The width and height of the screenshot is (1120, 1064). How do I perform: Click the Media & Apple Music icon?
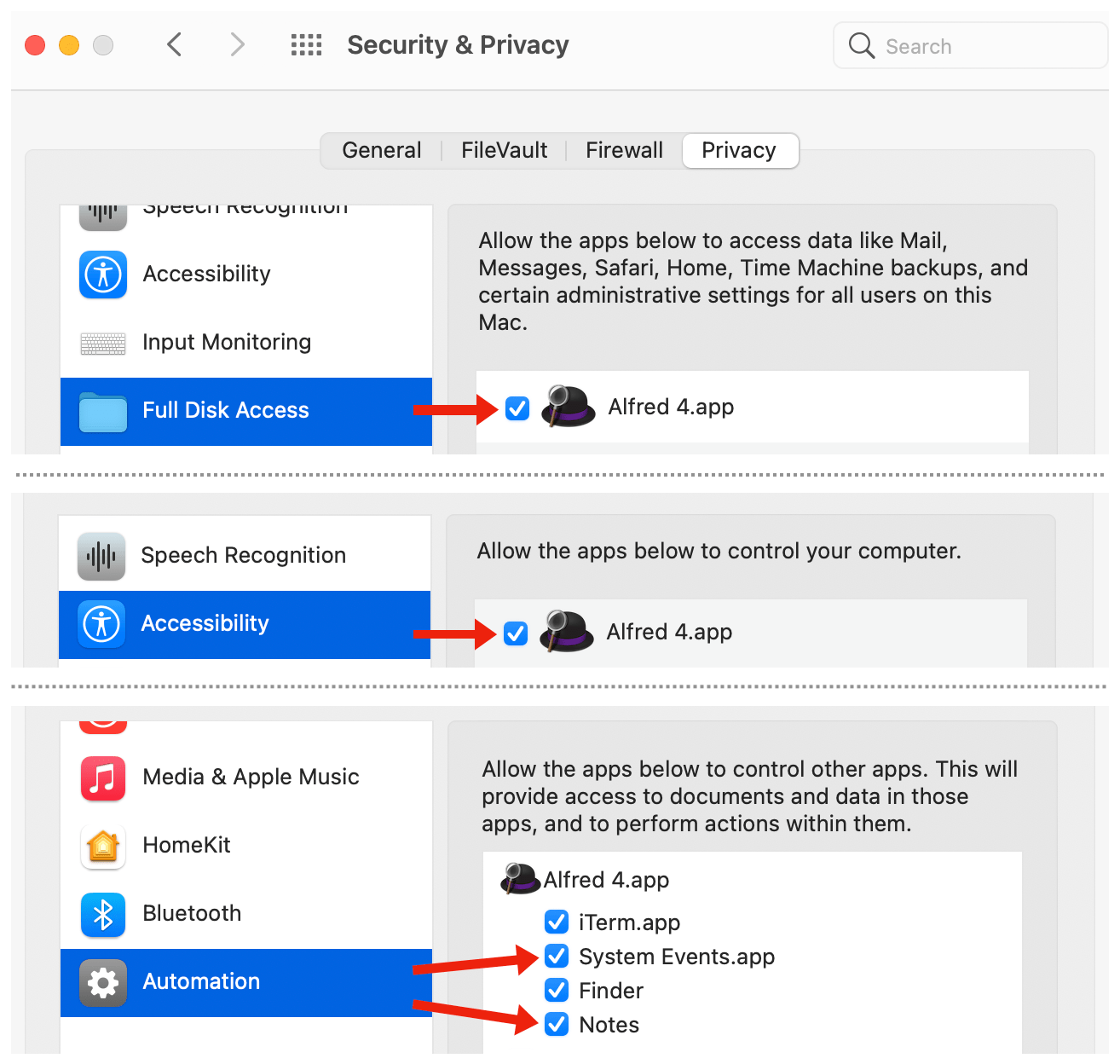coord(103,778)
